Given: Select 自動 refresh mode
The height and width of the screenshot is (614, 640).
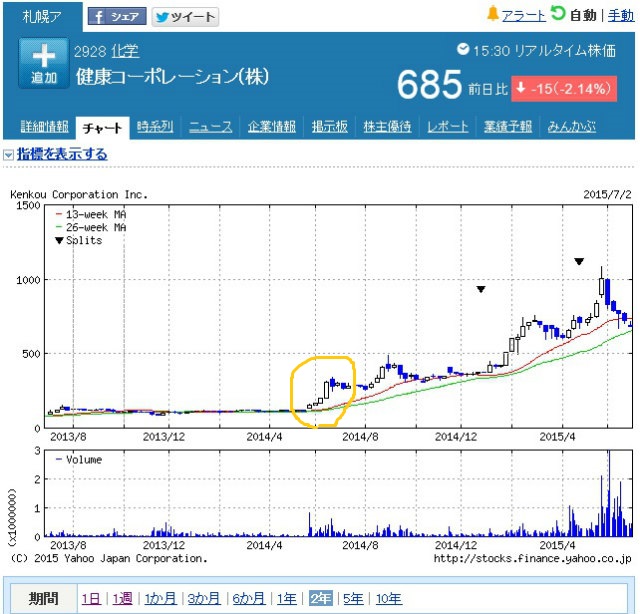Looking at the screenshot, I should (x=583, y=16).
